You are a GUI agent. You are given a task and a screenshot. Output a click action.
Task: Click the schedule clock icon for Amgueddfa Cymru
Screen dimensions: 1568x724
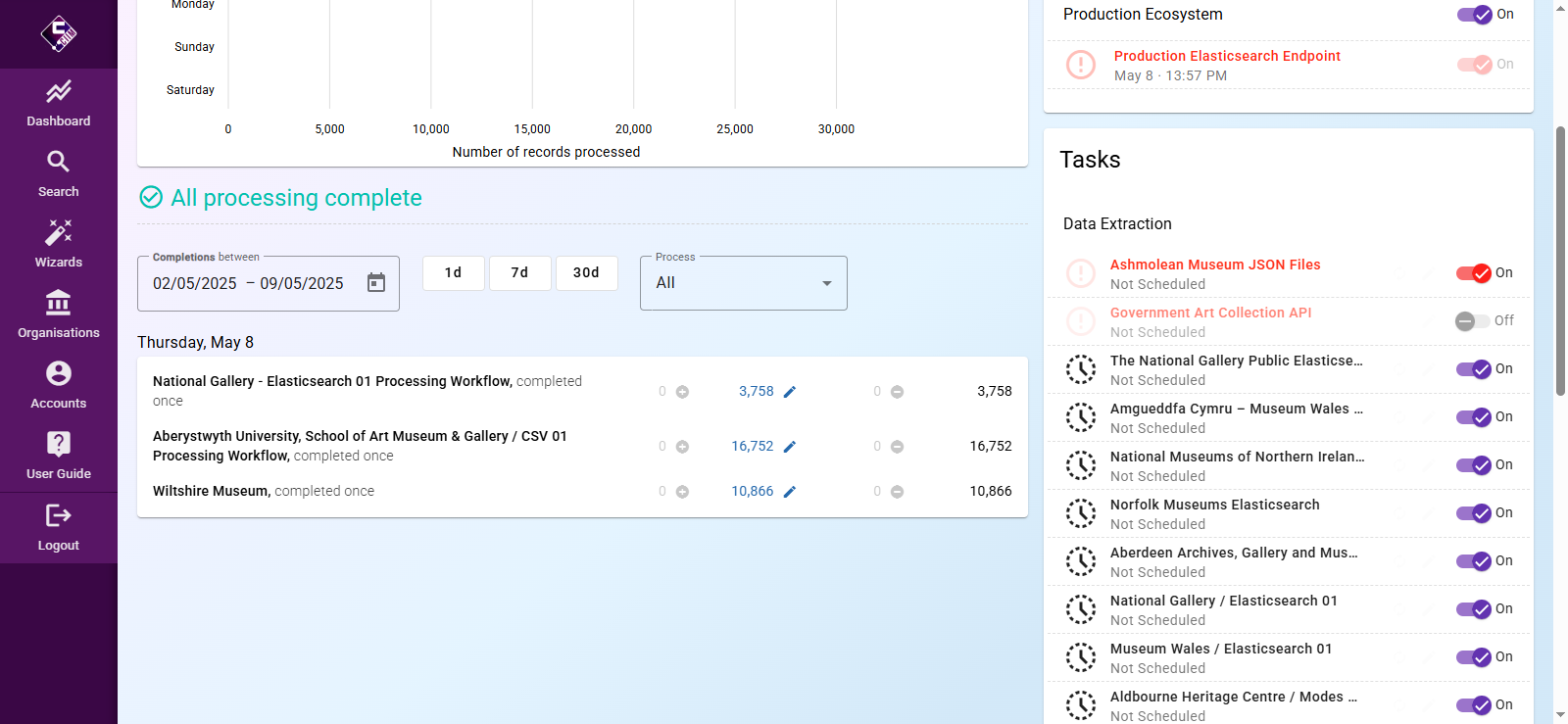(x=1081, y=417)
